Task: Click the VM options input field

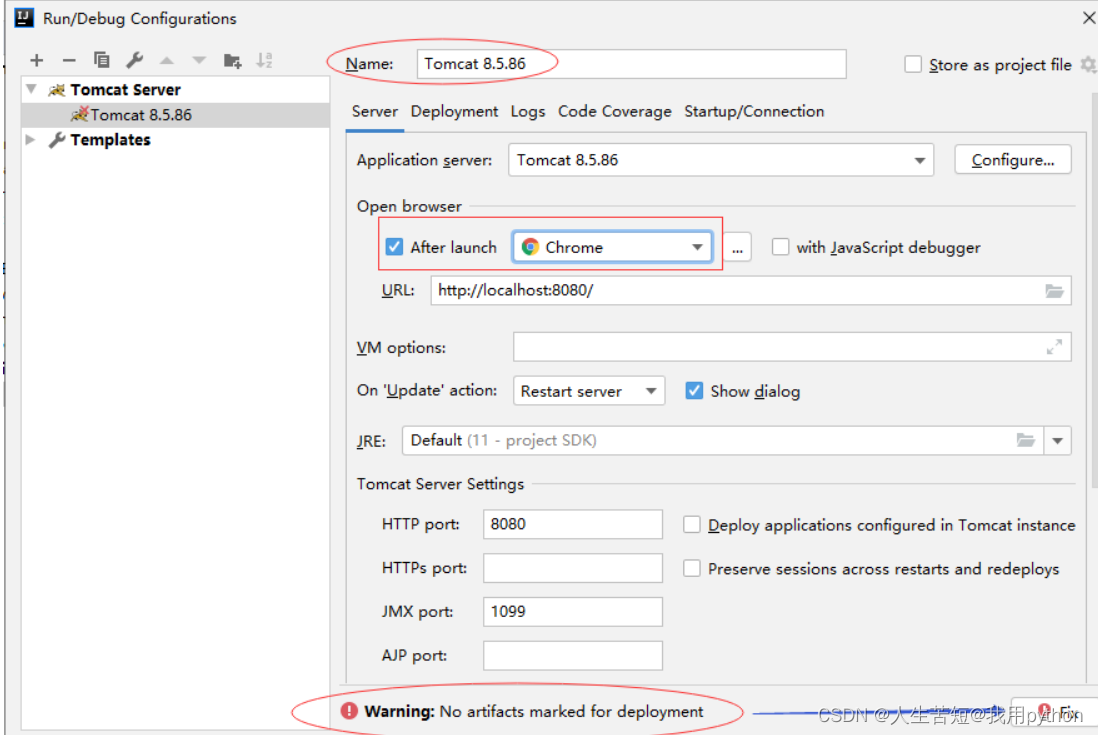Action: (792, 347)
